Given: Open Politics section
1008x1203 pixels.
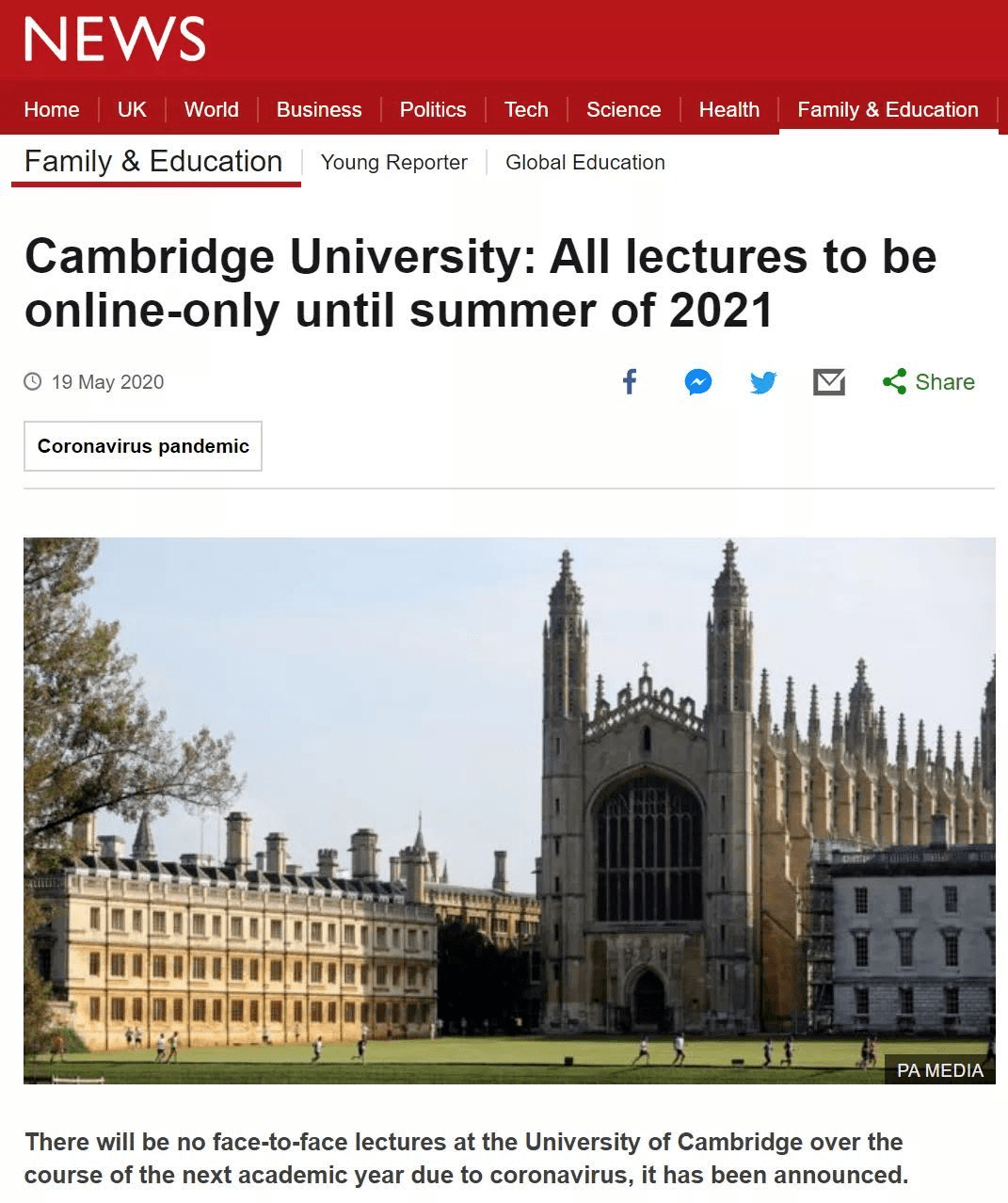Looking at the screenshot, I should pyautogui.click(x=433, y=109).
